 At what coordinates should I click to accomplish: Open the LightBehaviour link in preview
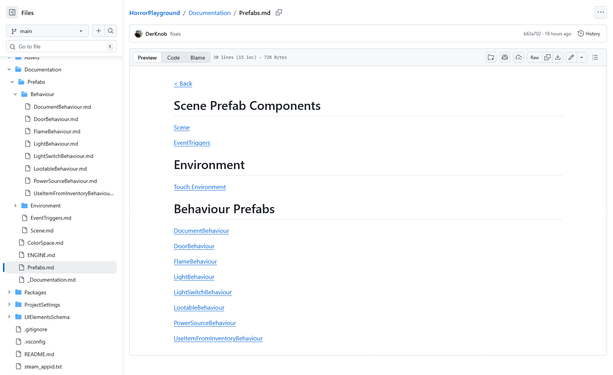[x=194, y=277]
